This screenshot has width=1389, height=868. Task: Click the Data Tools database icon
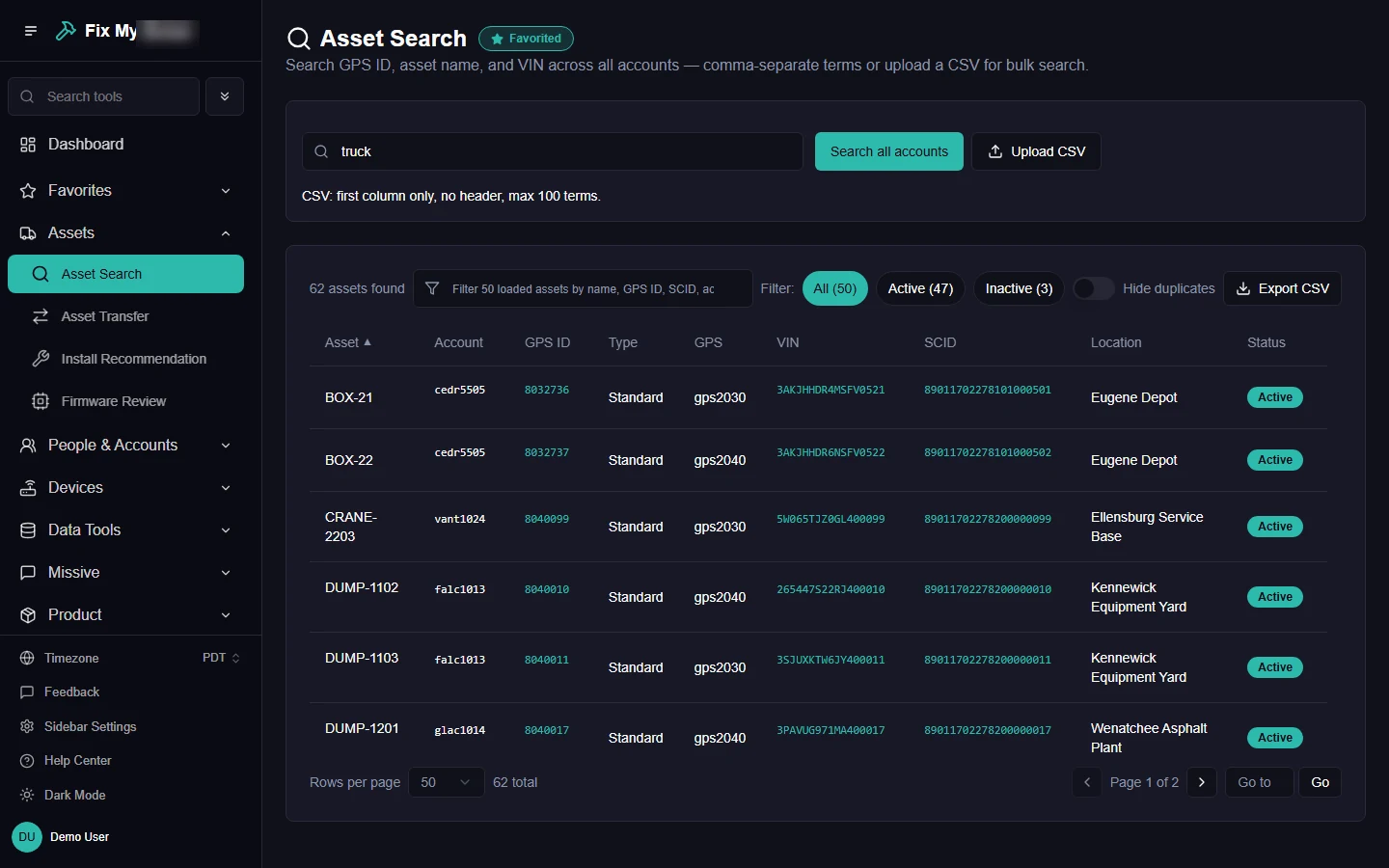point(28,530)
